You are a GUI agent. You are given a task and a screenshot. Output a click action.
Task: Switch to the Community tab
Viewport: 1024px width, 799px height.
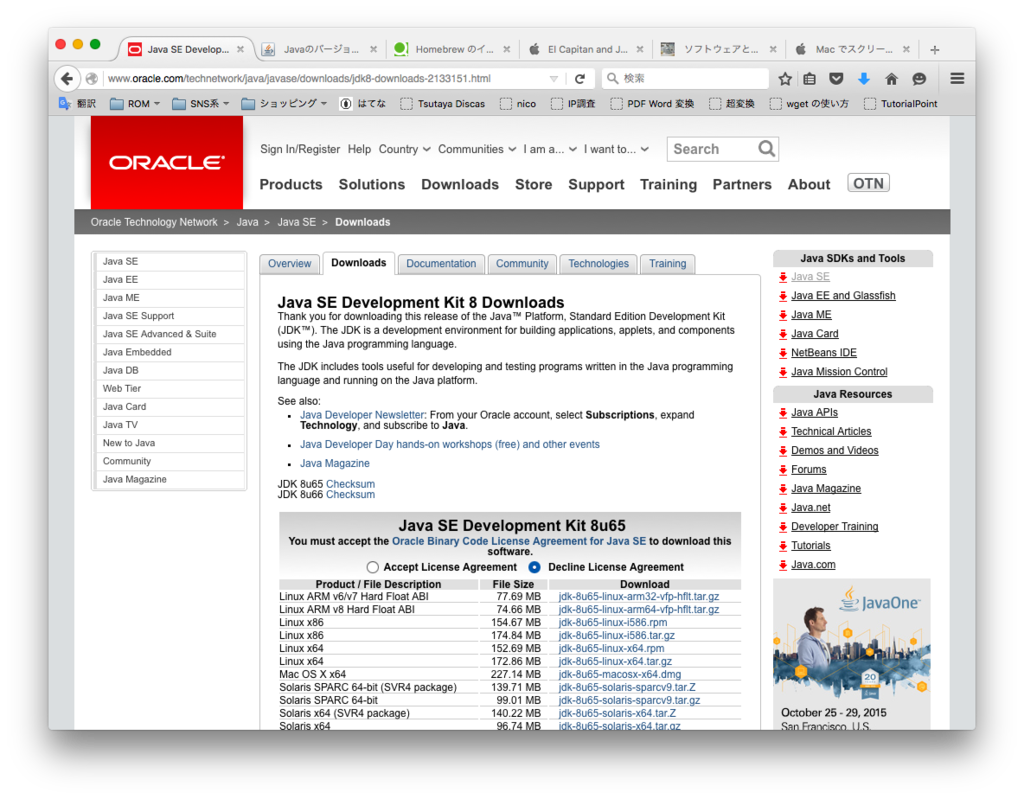pyautogui.click(x=522, y=263)
